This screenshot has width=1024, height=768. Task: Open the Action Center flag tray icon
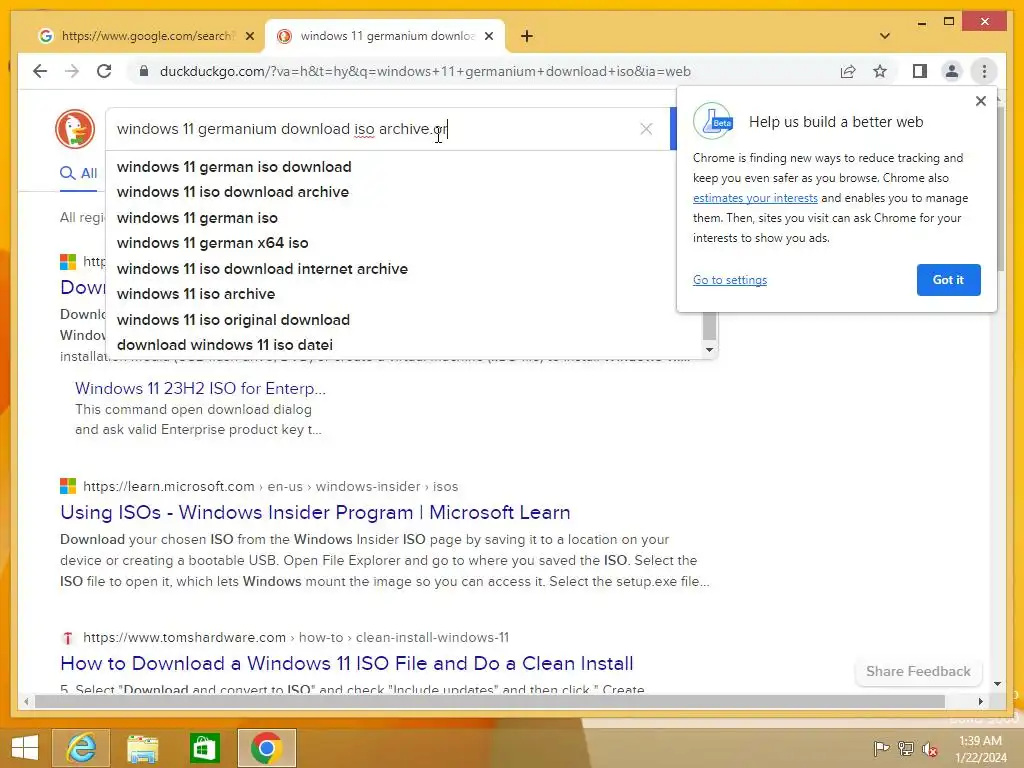tap(881, 748)
